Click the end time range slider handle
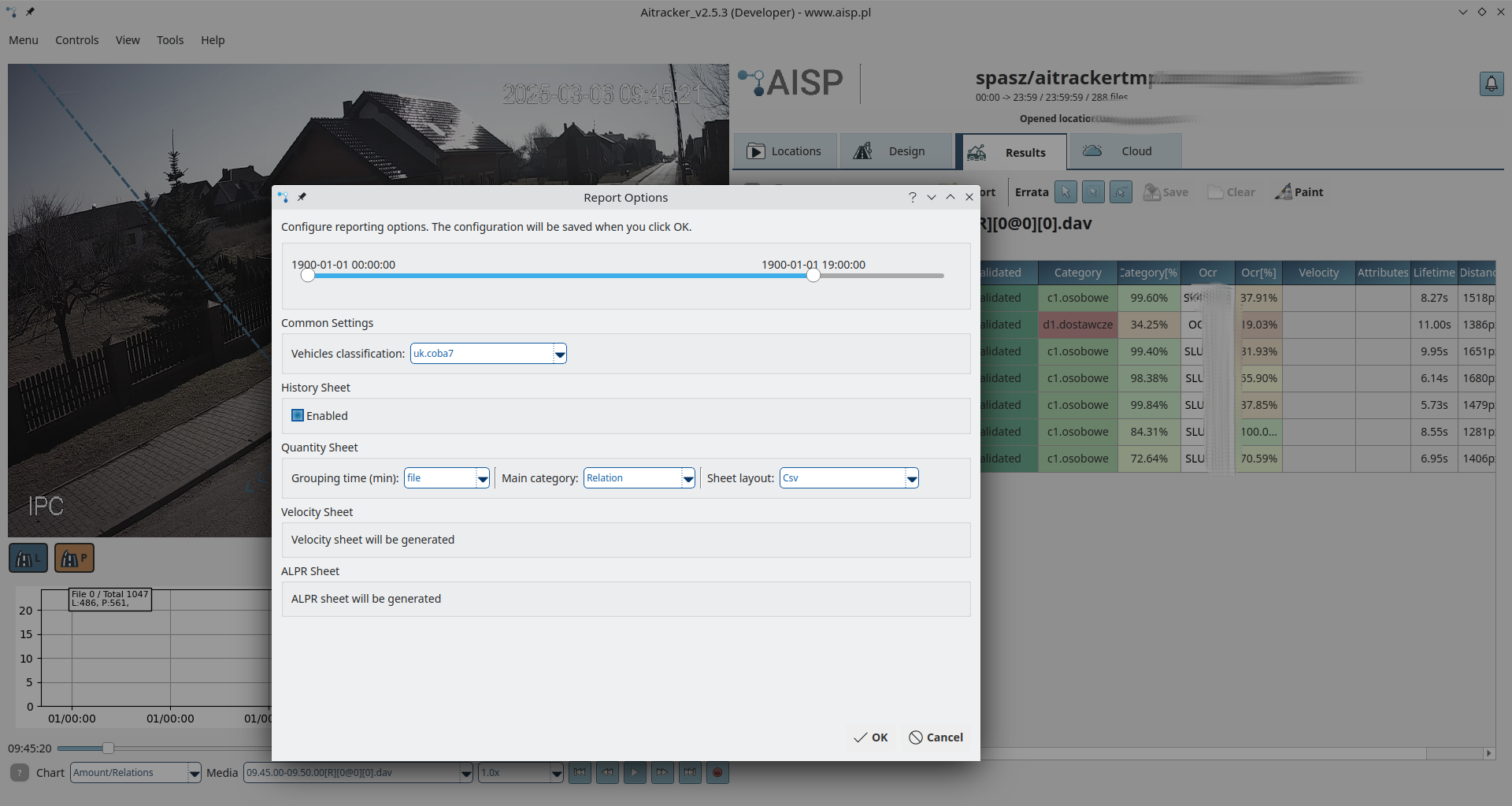Screen dimensions: 1512x806 click(813, 276)
